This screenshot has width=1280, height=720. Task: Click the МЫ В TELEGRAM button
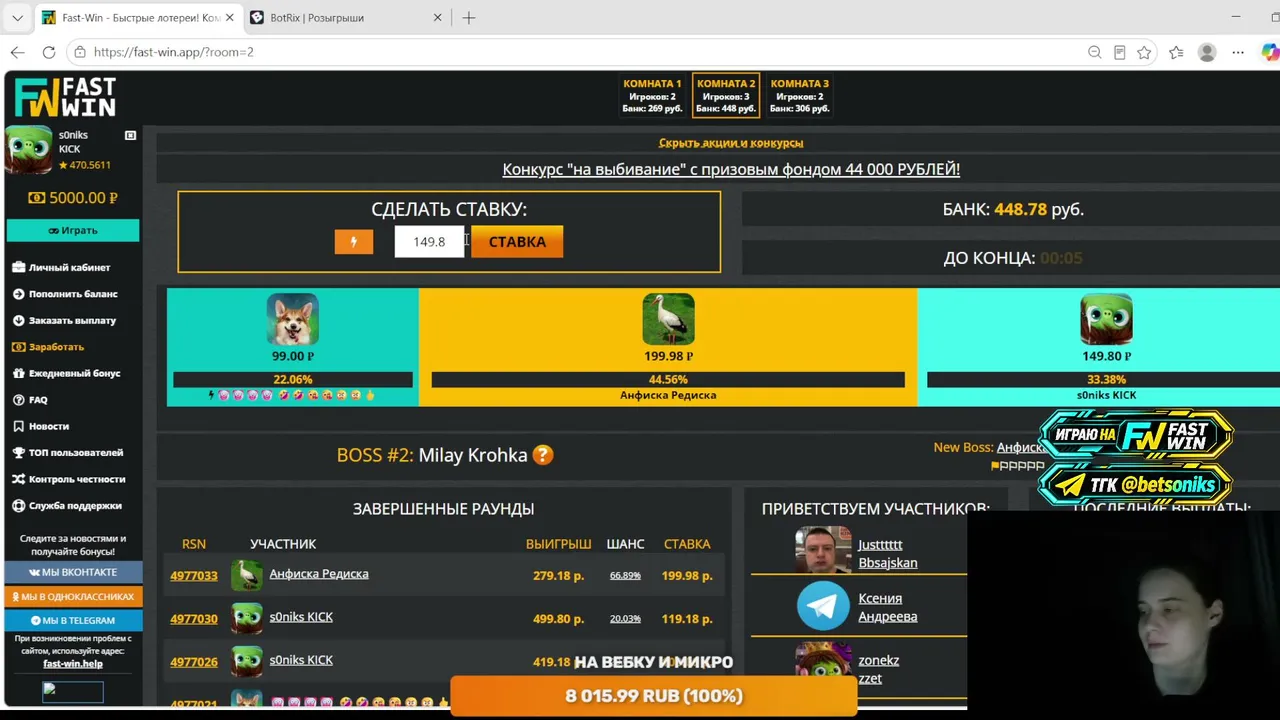coord(73,620)
